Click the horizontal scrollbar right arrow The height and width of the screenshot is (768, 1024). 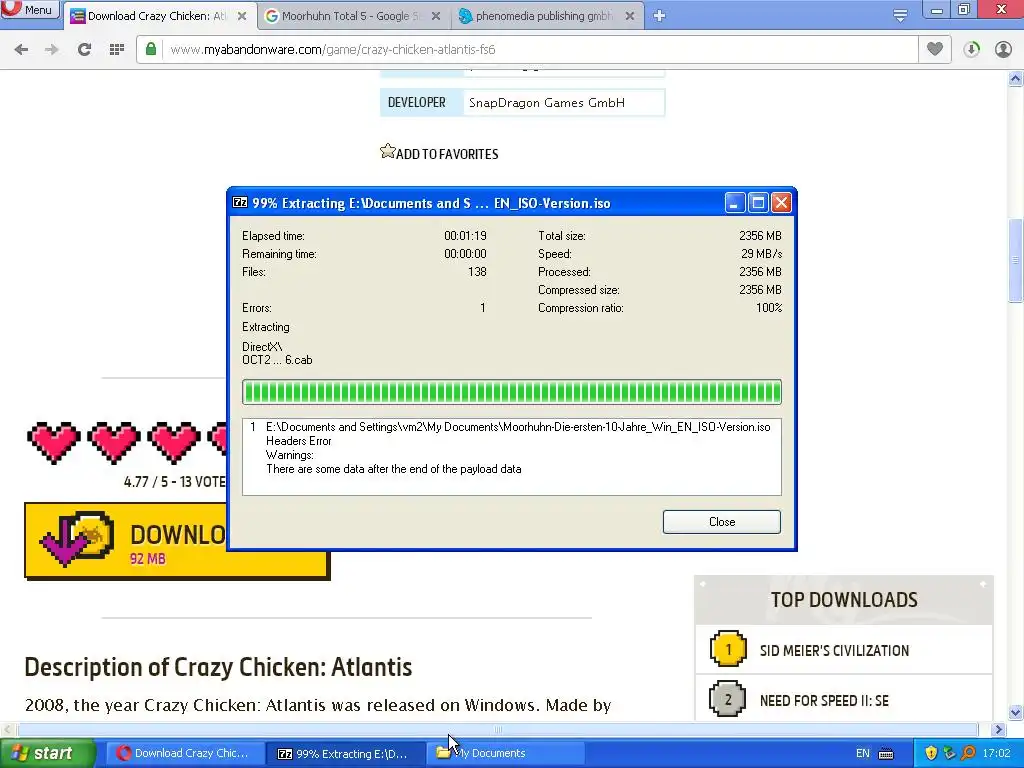pyautogui.click(x=999, y=729)
